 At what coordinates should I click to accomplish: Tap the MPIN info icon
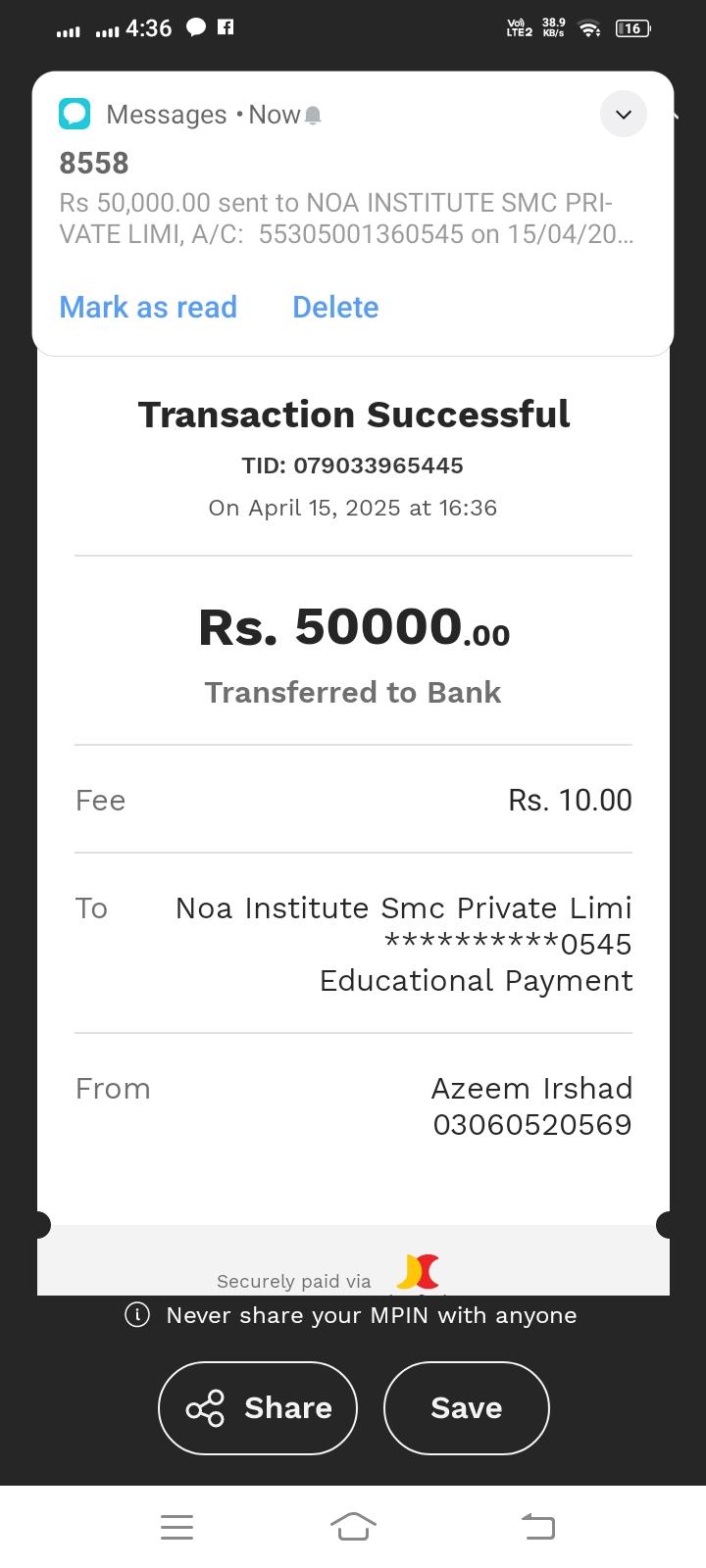[x=137, y=1315]
